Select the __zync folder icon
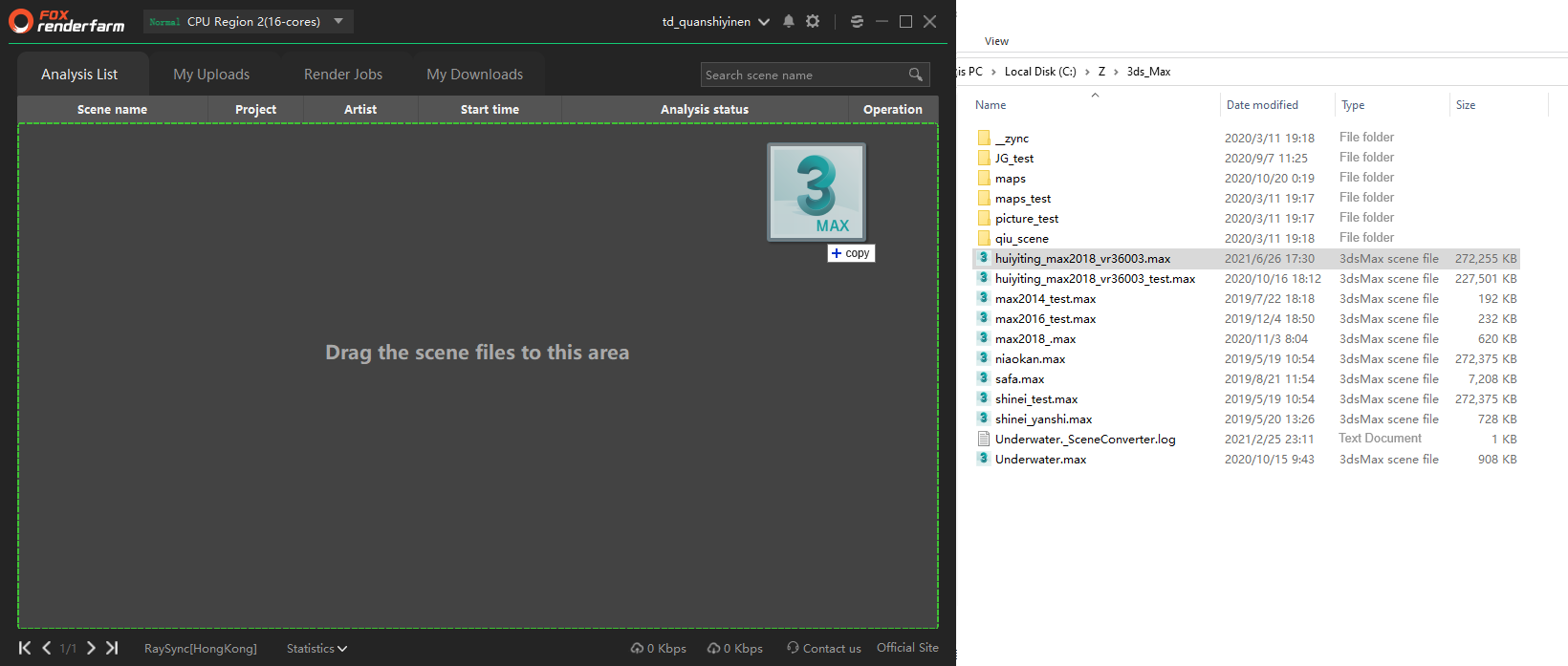The image size is (1568, 666). click(984, 138)
